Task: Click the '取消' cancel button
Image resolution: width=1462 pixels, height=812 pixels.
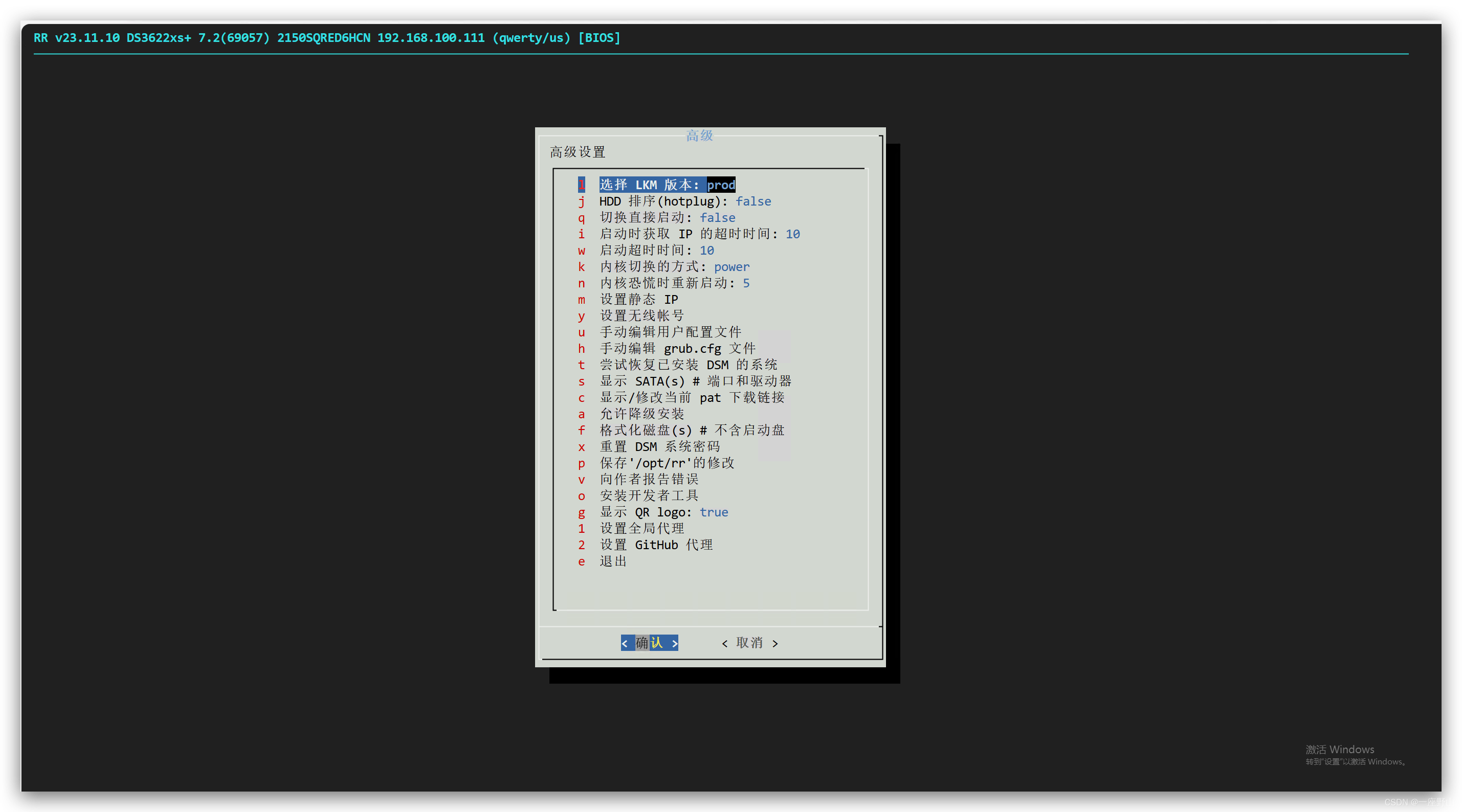Action: pyautogui.click(x=750, y=643)
